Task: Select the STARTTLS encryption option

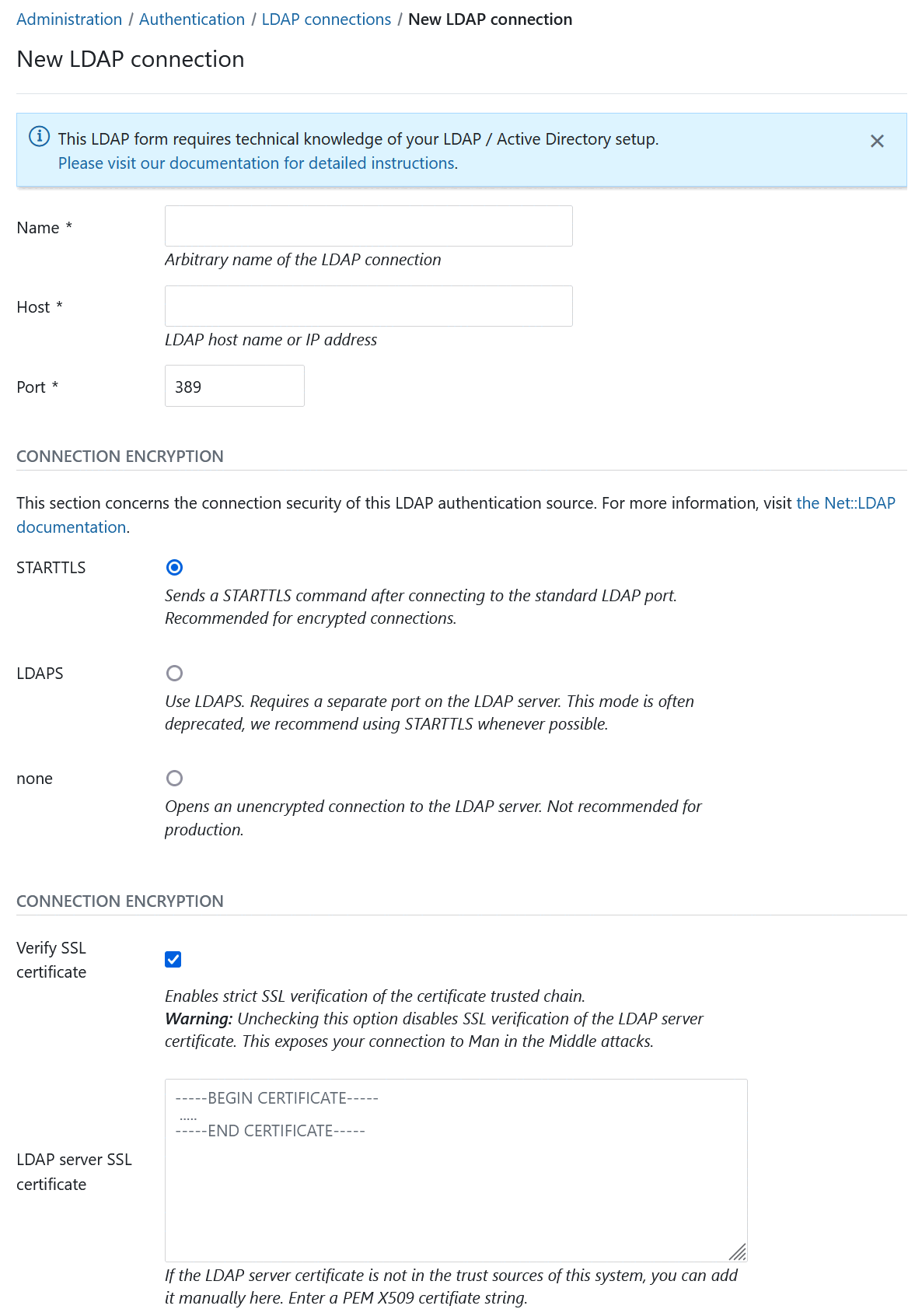Action: click(x=174, y=568)
